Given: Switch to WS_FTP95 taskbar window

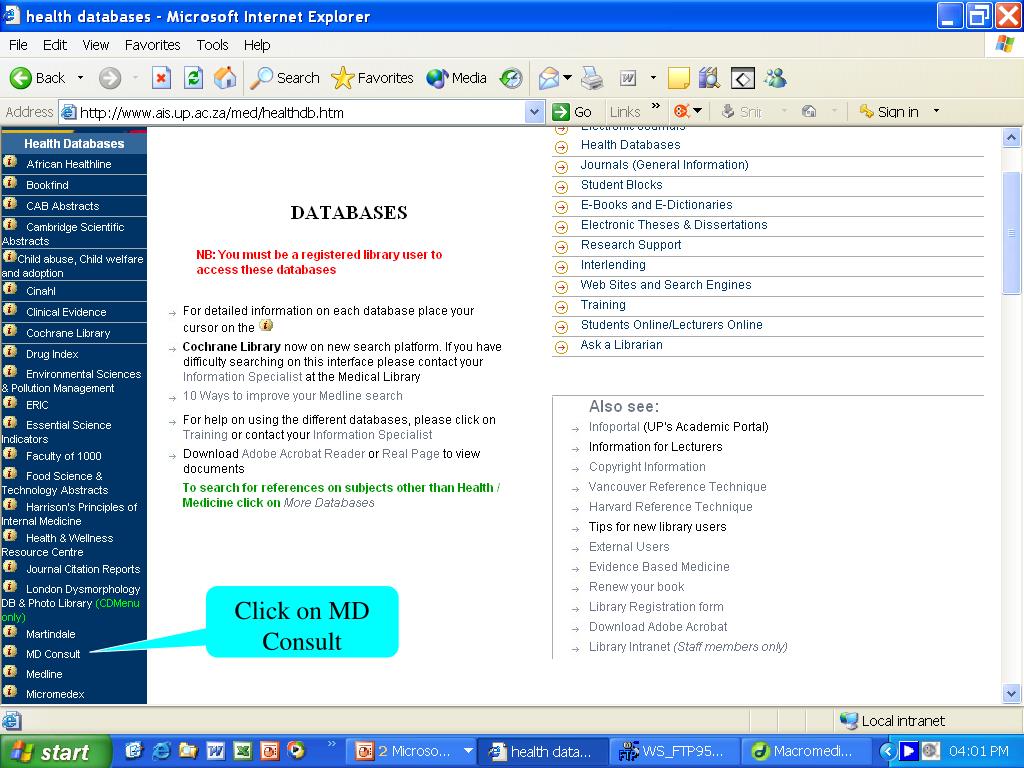Looking at the screenshot, I should [675, 751].
